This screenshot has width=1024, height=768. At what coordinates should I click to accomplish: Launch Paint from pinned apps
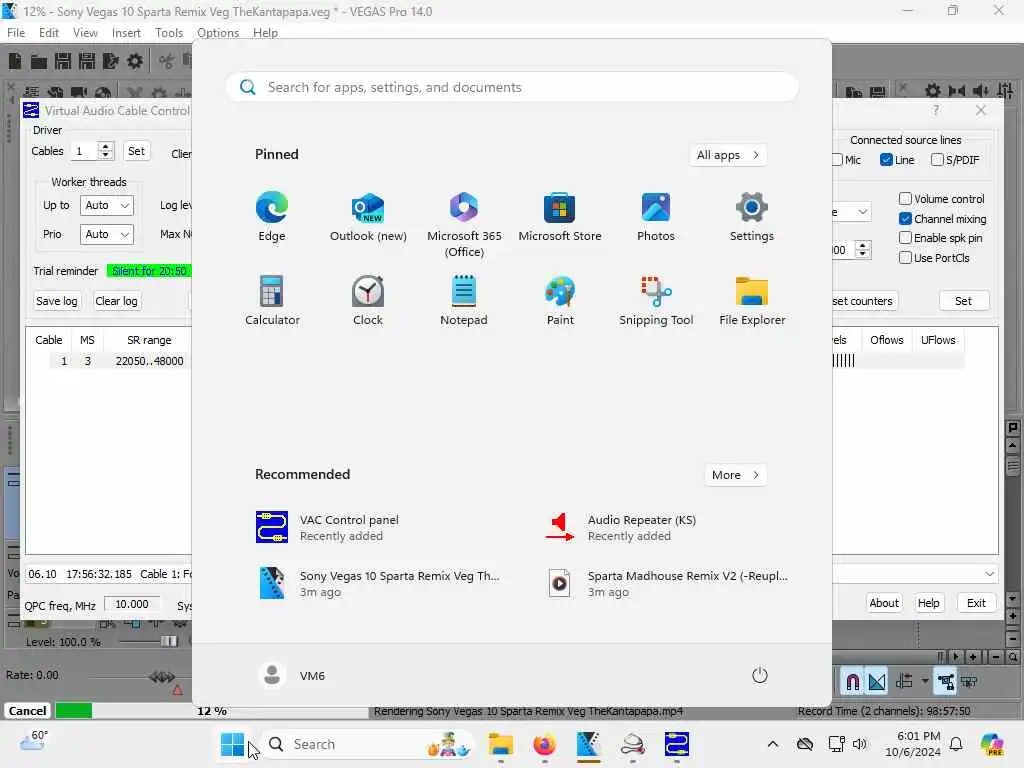[x=560, y=300]
